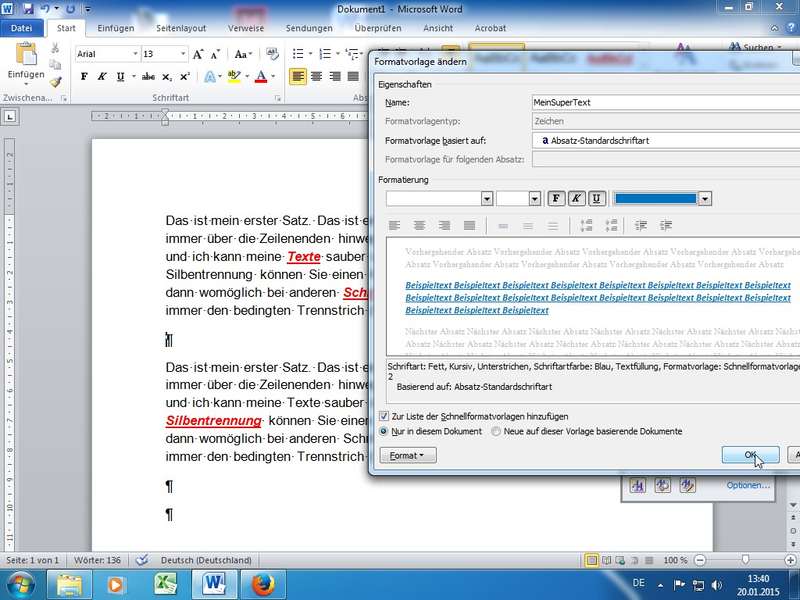This screenshot has width=800, height=600.
Task: Click ribbon align left icon
Action: click(x=298, y=76)
